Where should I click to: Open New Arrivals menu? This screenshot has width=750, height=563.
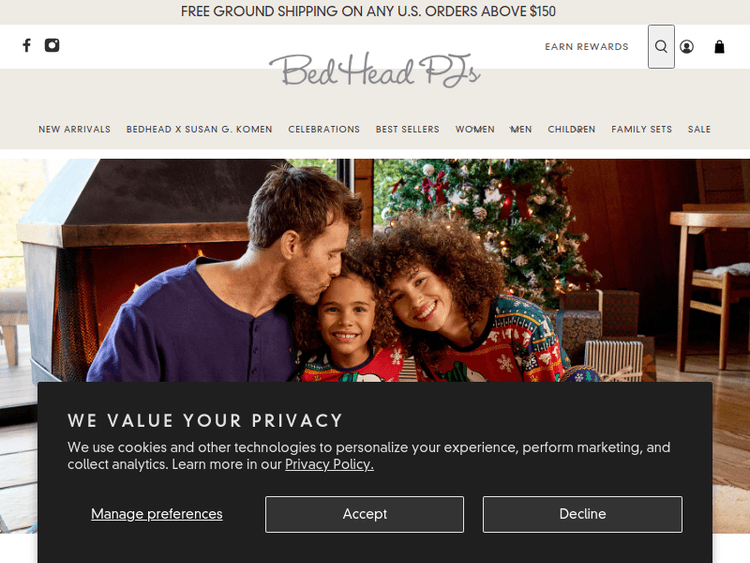74,129
